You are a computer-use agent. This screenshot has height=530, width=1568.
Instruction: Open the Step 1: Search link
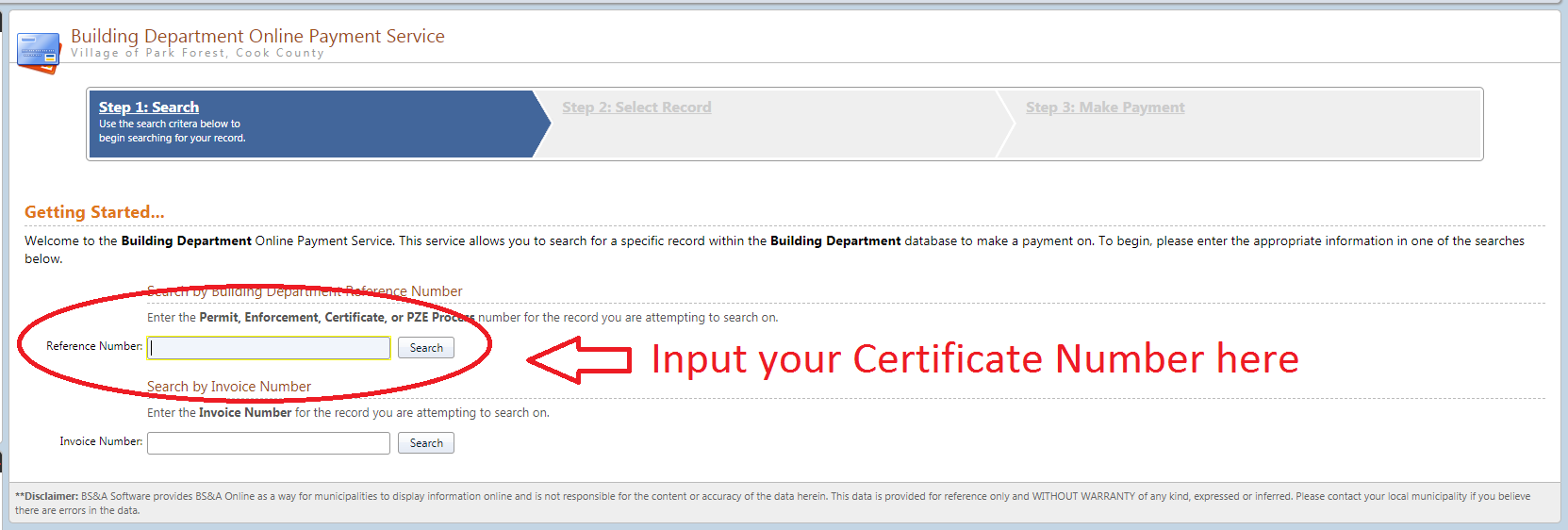(x=149, y=108)
